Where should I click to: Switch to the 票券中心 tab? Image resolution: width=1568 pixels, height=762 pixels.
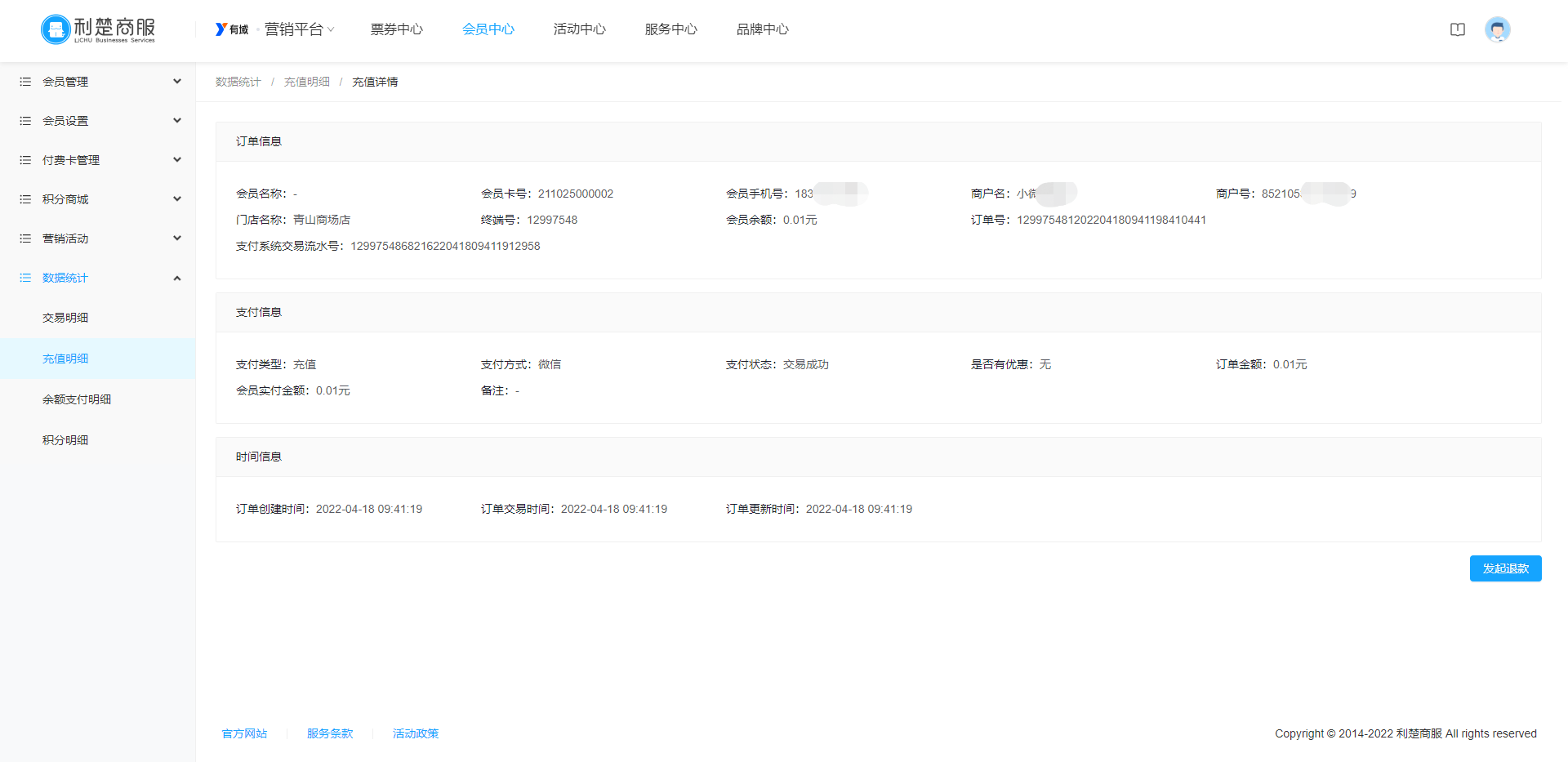397,29
